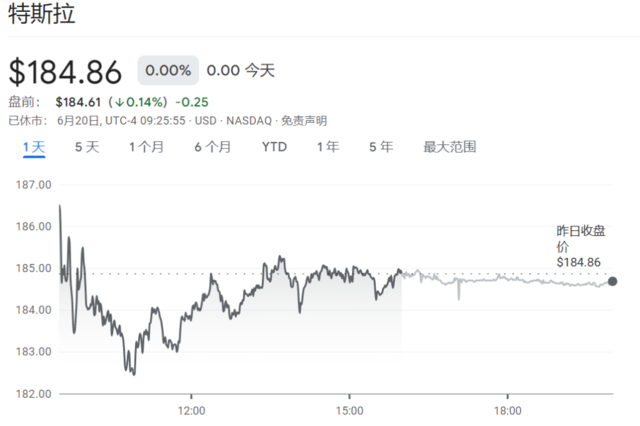
Task: Switch chart to 1年 range
Action: point(327,147)
